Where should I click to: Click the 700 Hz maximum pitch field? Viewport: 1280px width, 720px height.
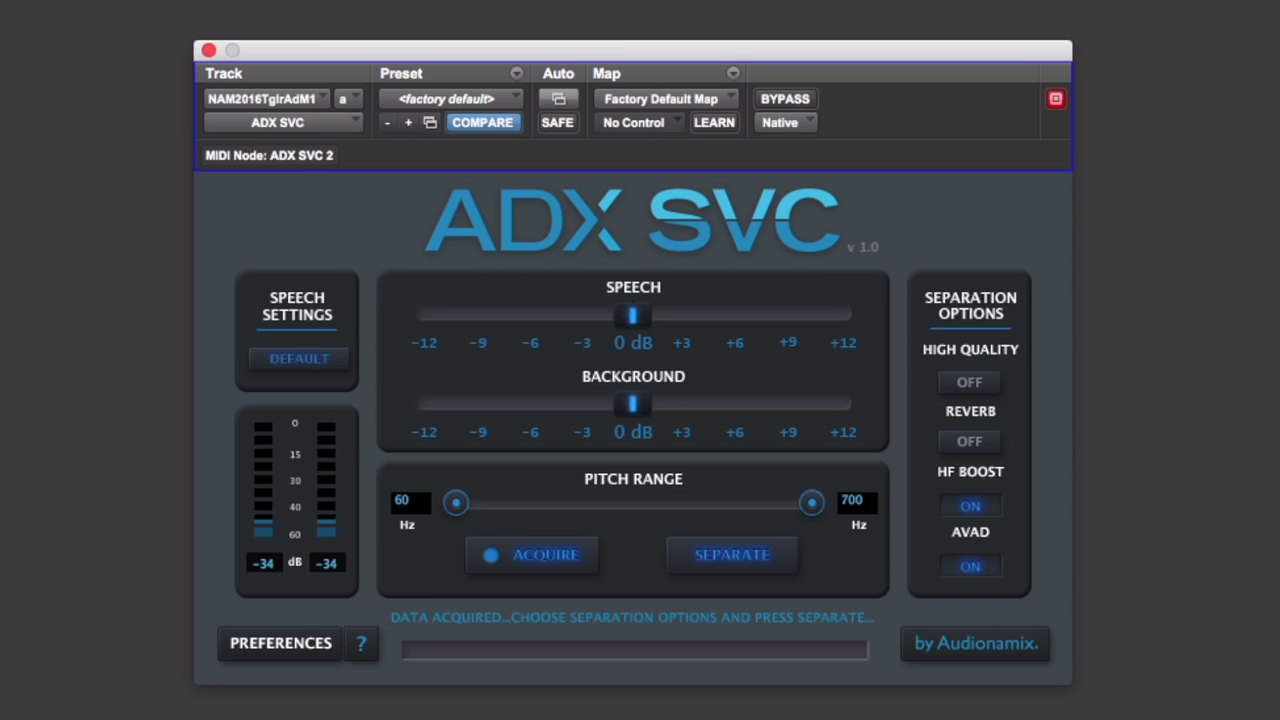[857, 501]
